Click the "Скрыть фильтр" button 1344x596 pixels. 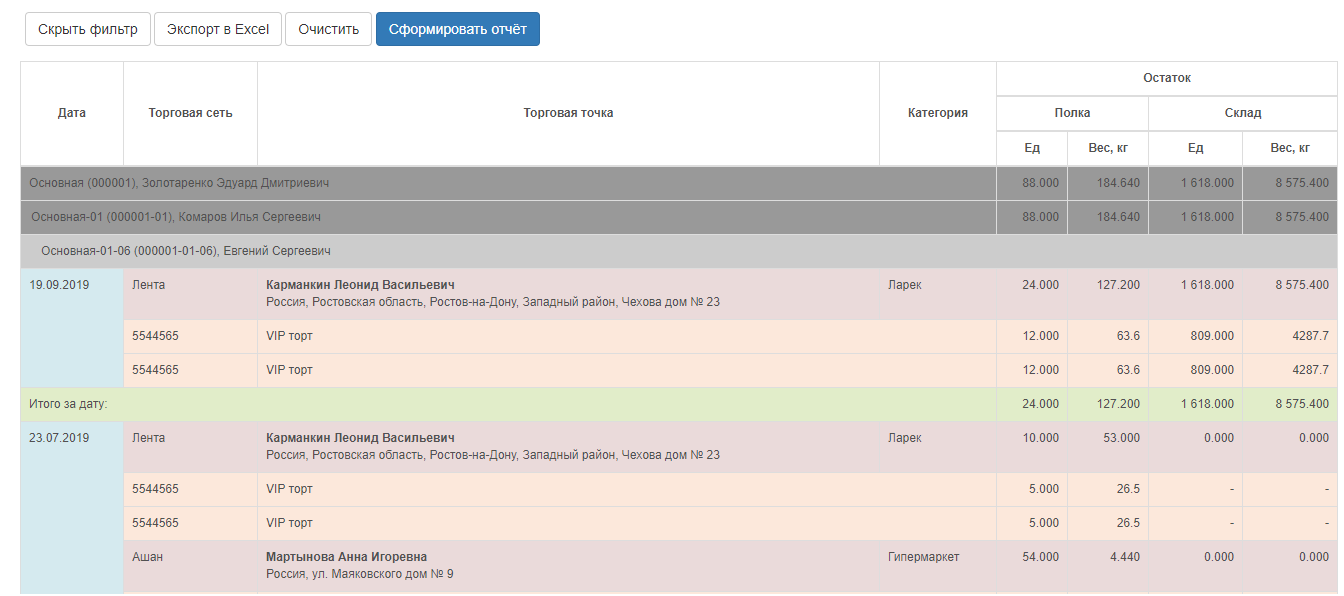[88, 29]
